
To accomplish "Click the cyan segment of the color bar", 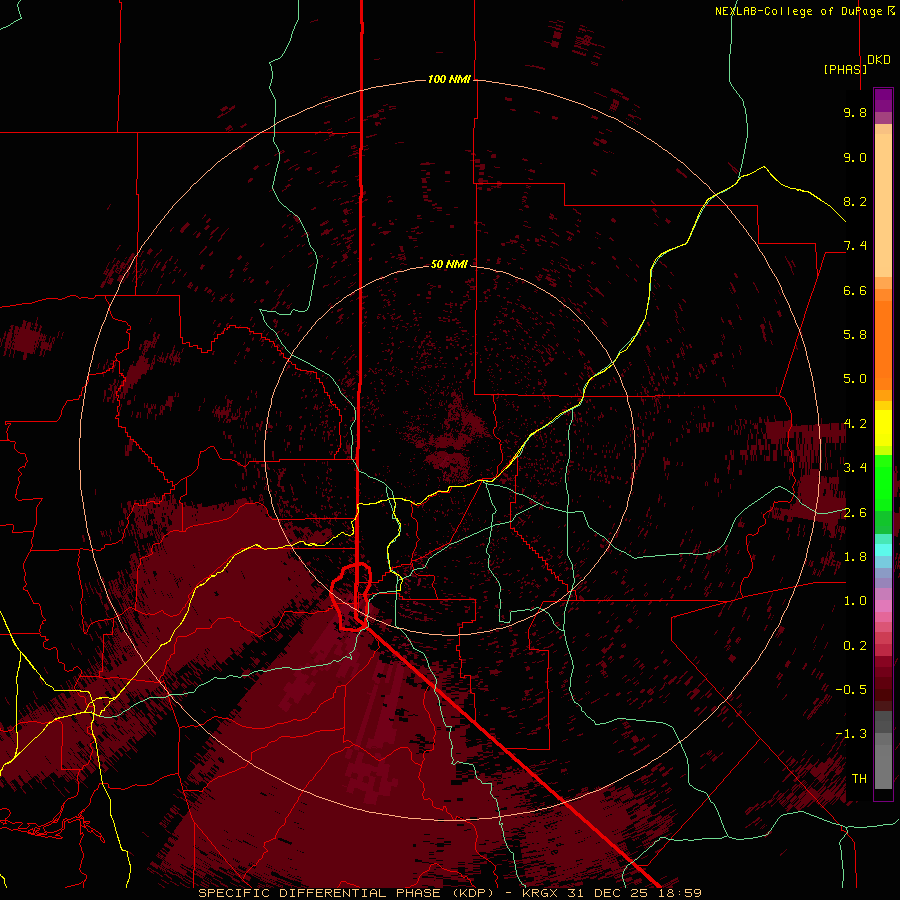I will [883, 550].
